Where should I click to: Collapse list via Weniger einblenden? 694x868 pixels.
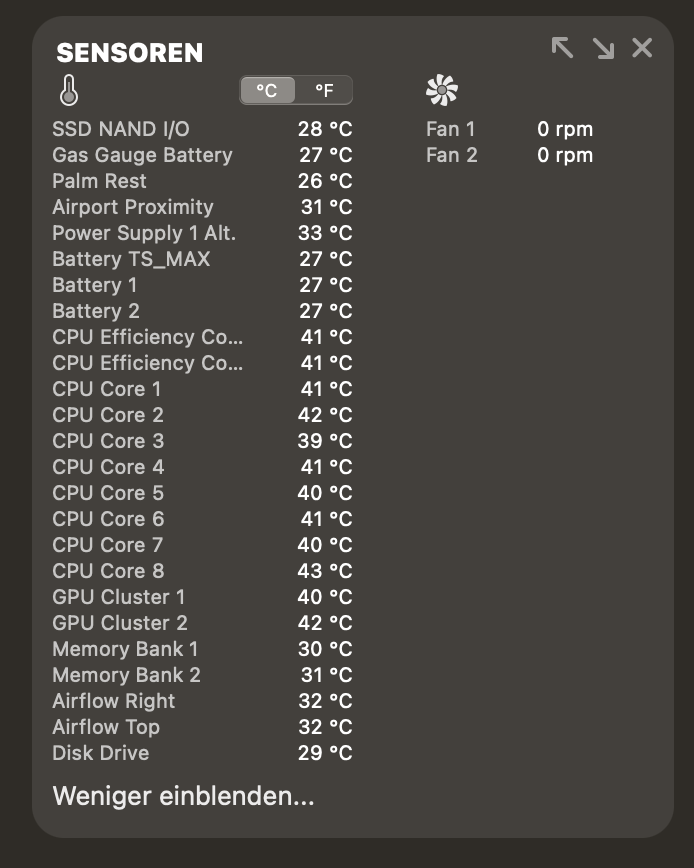[x=183, y=795]
